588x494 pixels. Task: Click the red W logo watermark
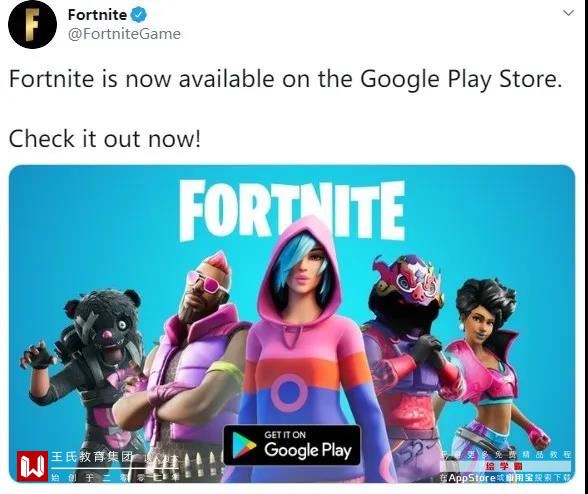(x=32, y=466)
